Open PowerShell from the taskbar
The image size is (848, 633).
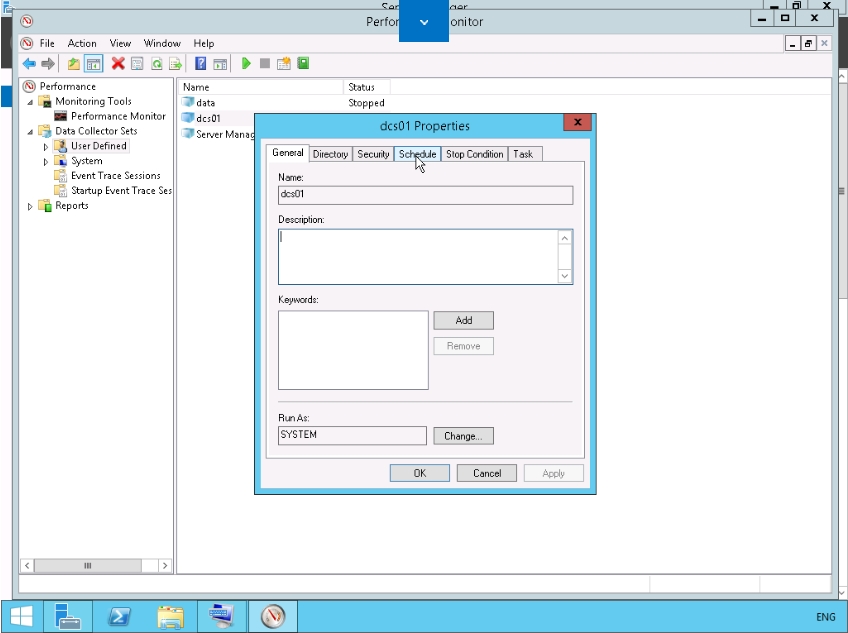click(120, 616)
